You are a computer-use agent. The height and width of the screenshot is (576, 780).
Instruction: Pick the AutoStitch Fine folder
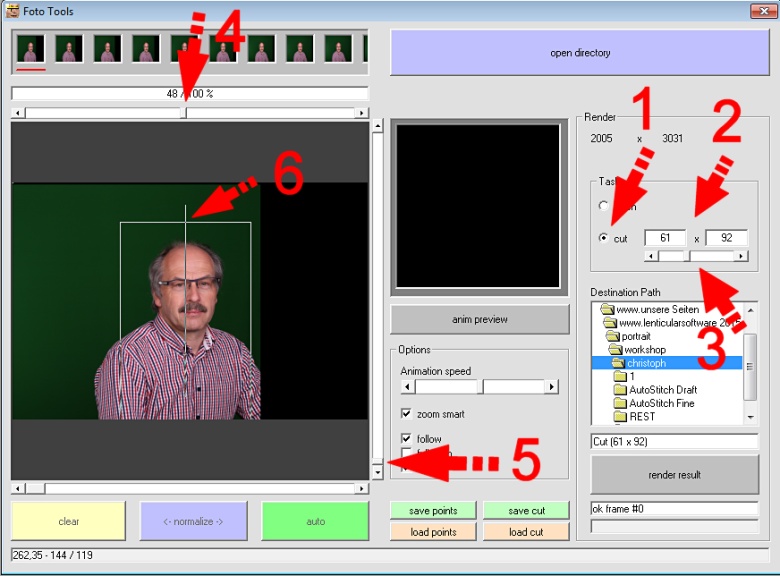coord(661,403)
